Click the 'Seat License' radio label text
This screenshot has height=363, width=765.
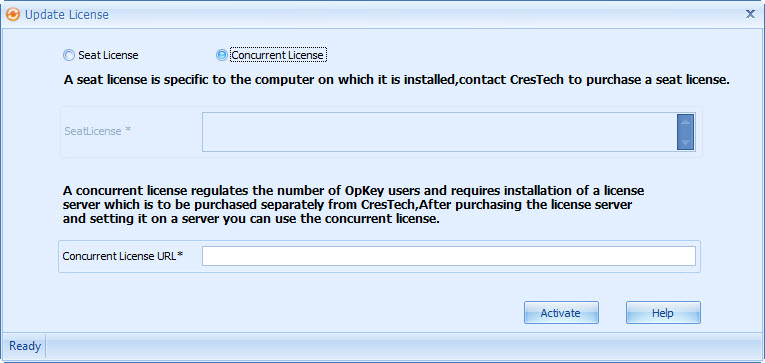108,55
